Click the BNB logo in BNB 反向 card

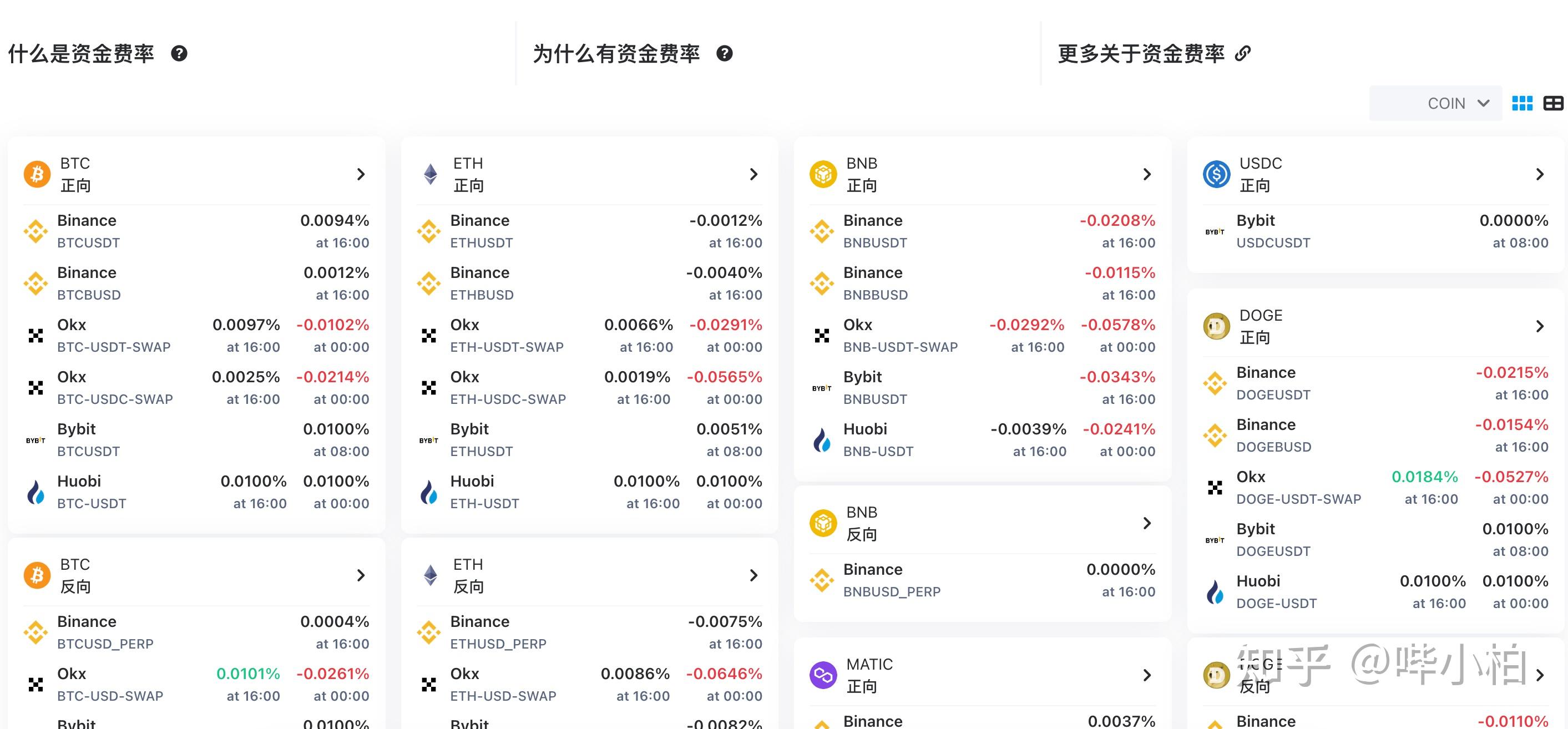823,523
